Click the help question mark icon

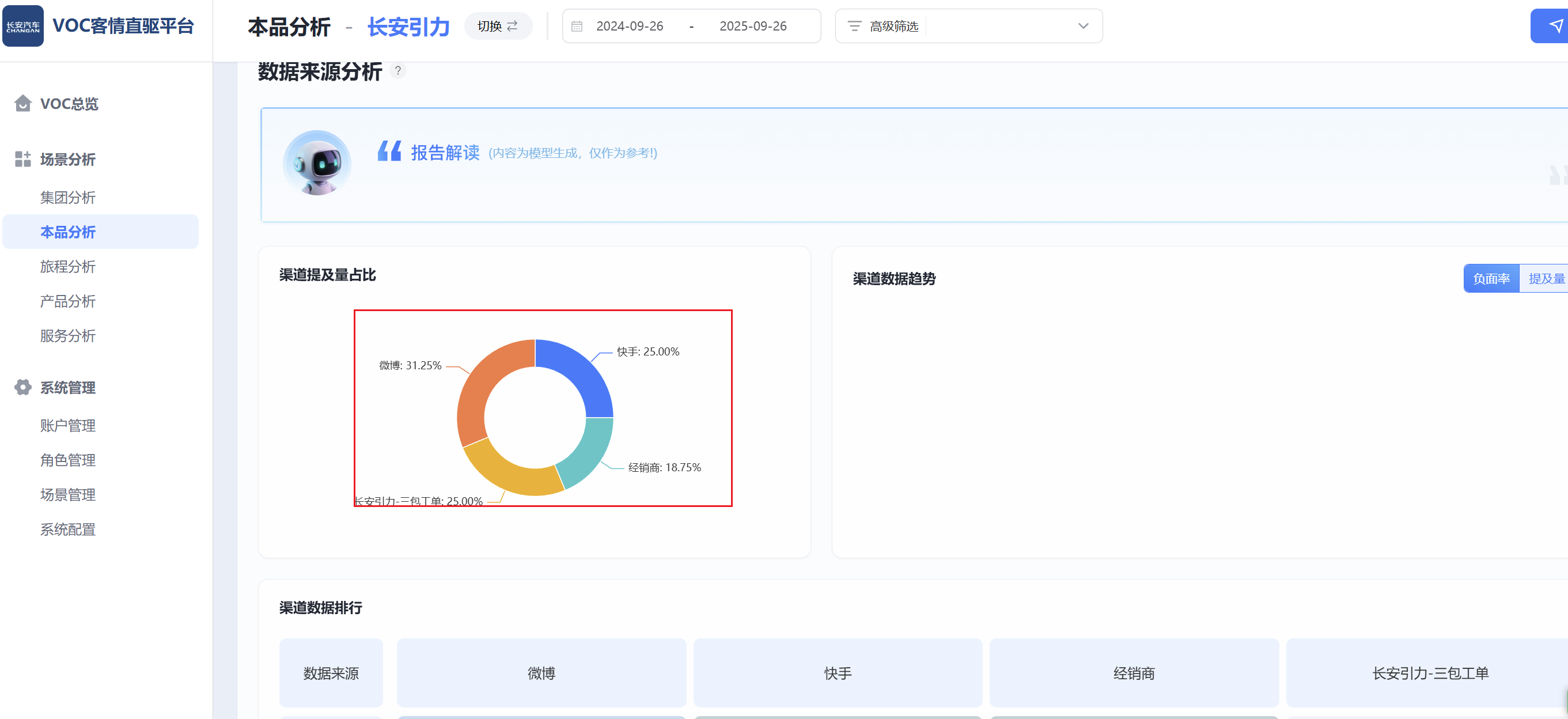coord(397,71)
